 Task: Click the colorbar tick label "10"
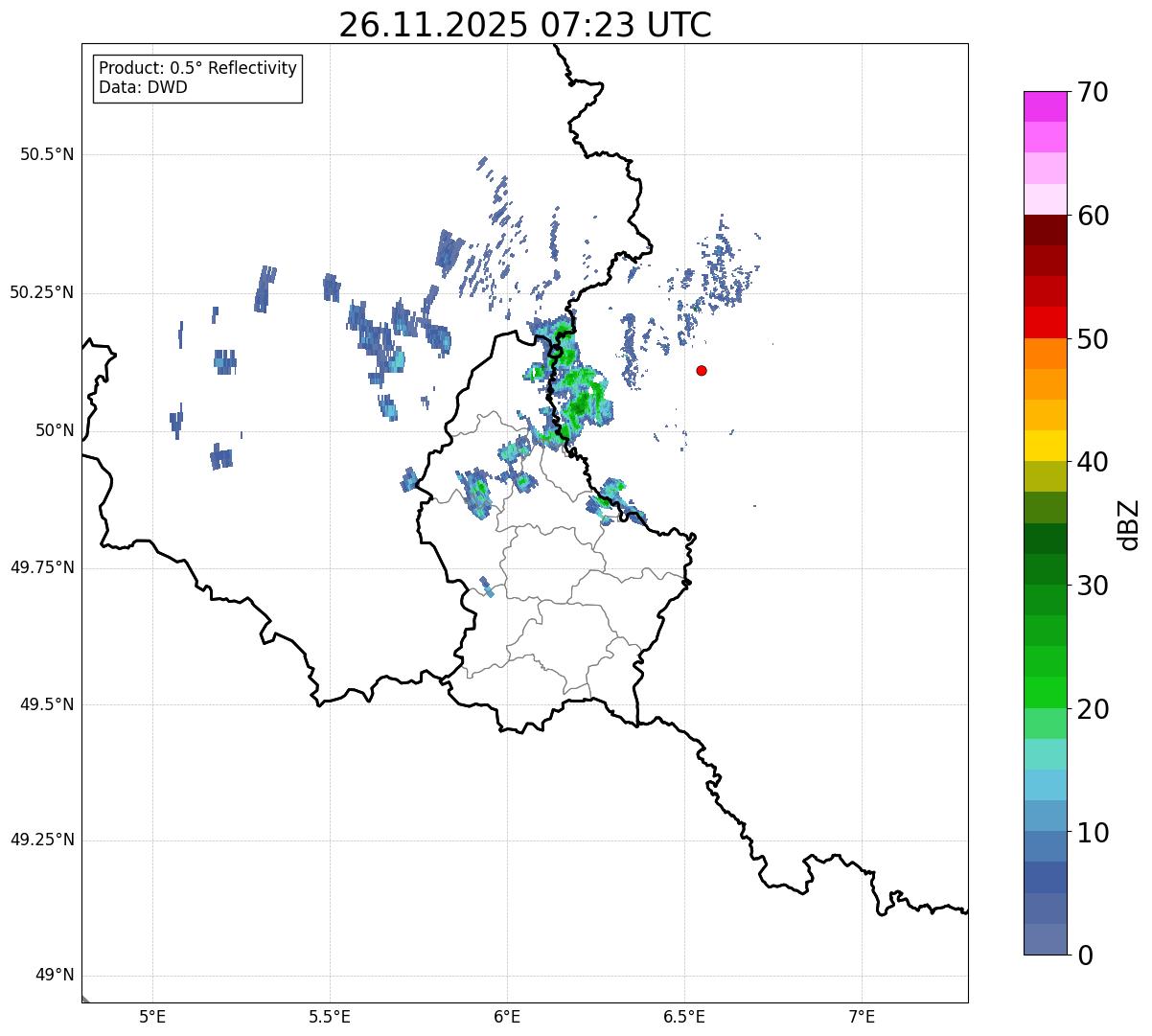coord(1093,832)
